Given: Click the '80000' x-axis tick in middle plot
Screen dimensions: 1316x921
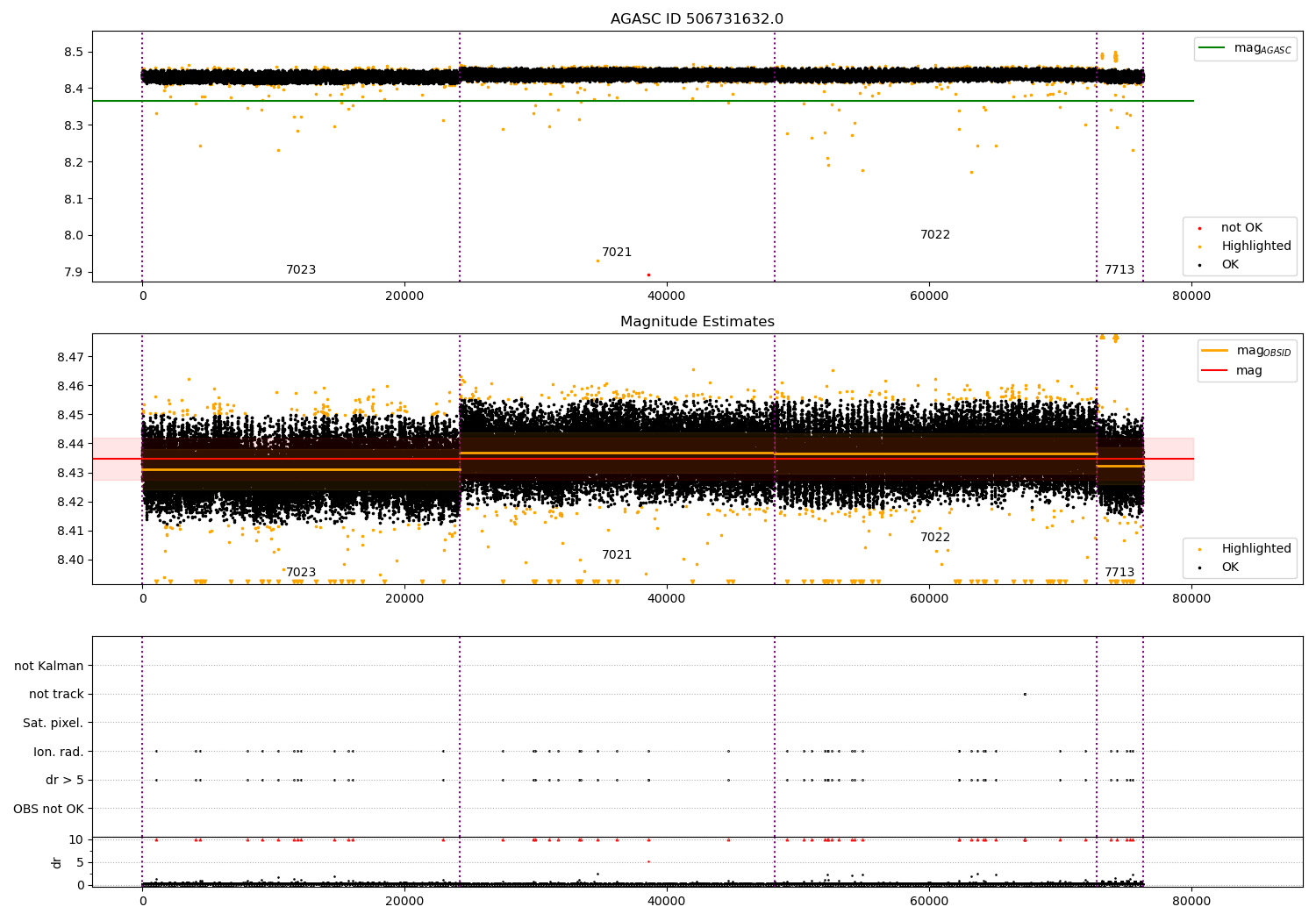Looking at the screenshot, I should (x=1191, y=599).
